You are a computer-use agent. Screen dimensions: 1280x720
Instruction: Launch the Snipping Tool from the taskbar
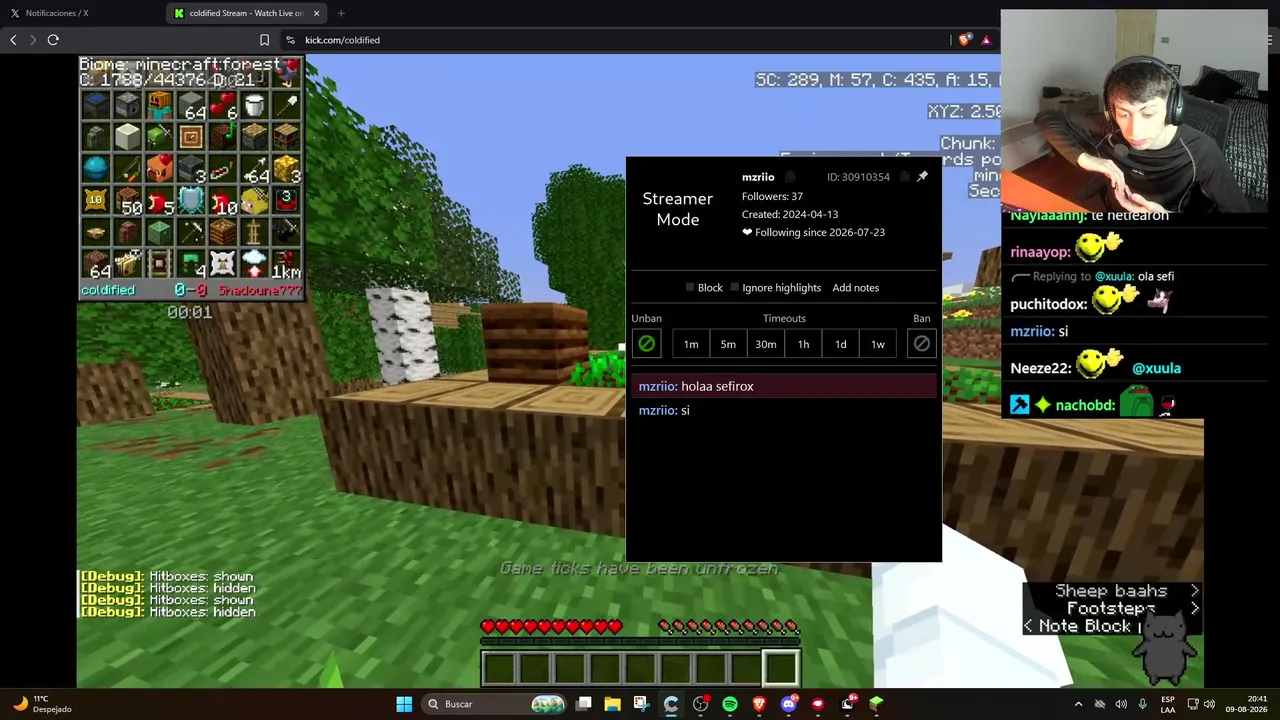[641, 704]
